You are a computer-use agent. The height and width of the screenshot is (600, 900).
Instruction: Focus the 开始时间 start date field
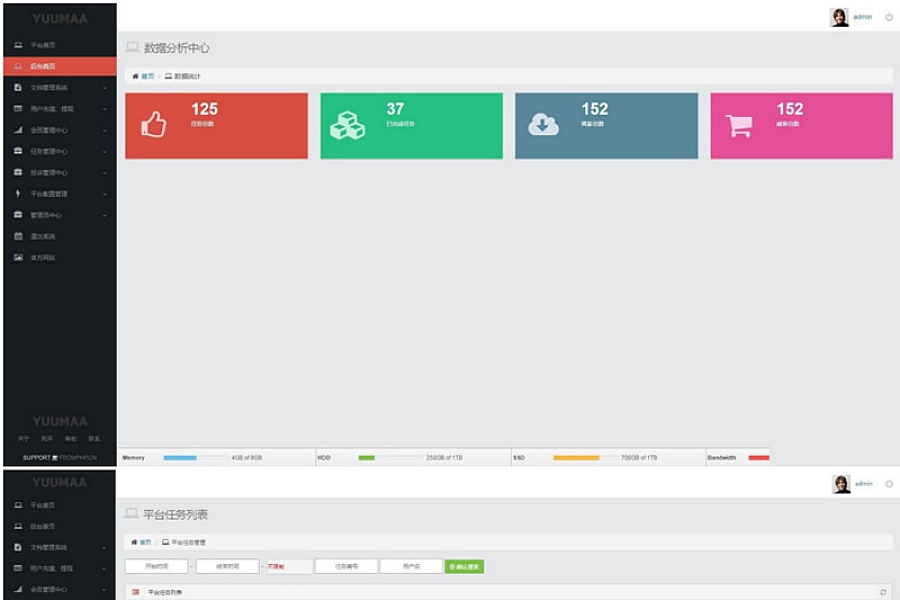(x=157, y=566)
